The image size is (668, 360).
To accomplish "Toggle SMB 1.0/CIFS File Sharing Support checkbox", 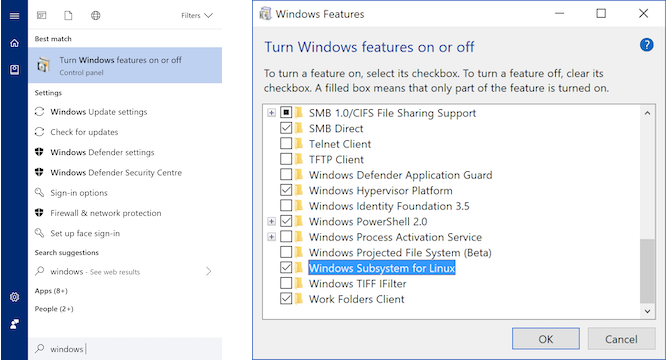I will tap(286, 112).
